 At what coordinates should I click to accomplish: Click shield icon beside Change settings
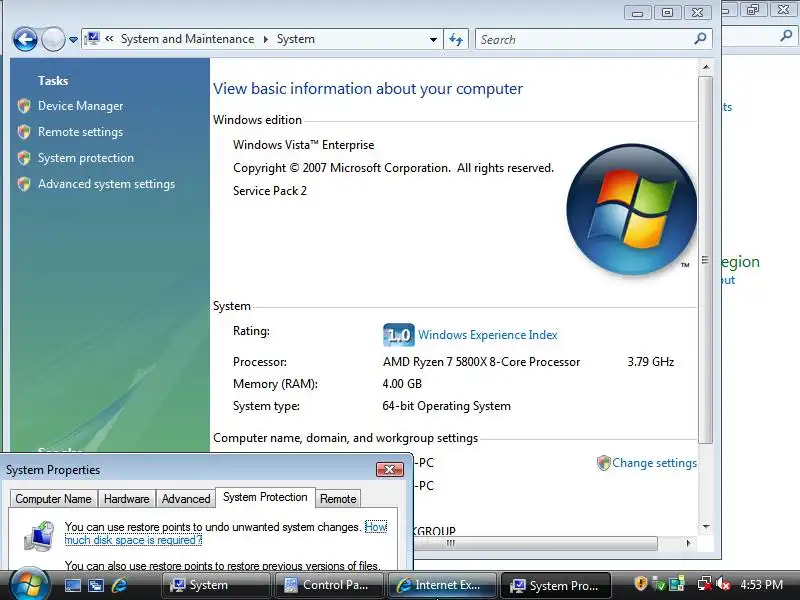point(604,463)
